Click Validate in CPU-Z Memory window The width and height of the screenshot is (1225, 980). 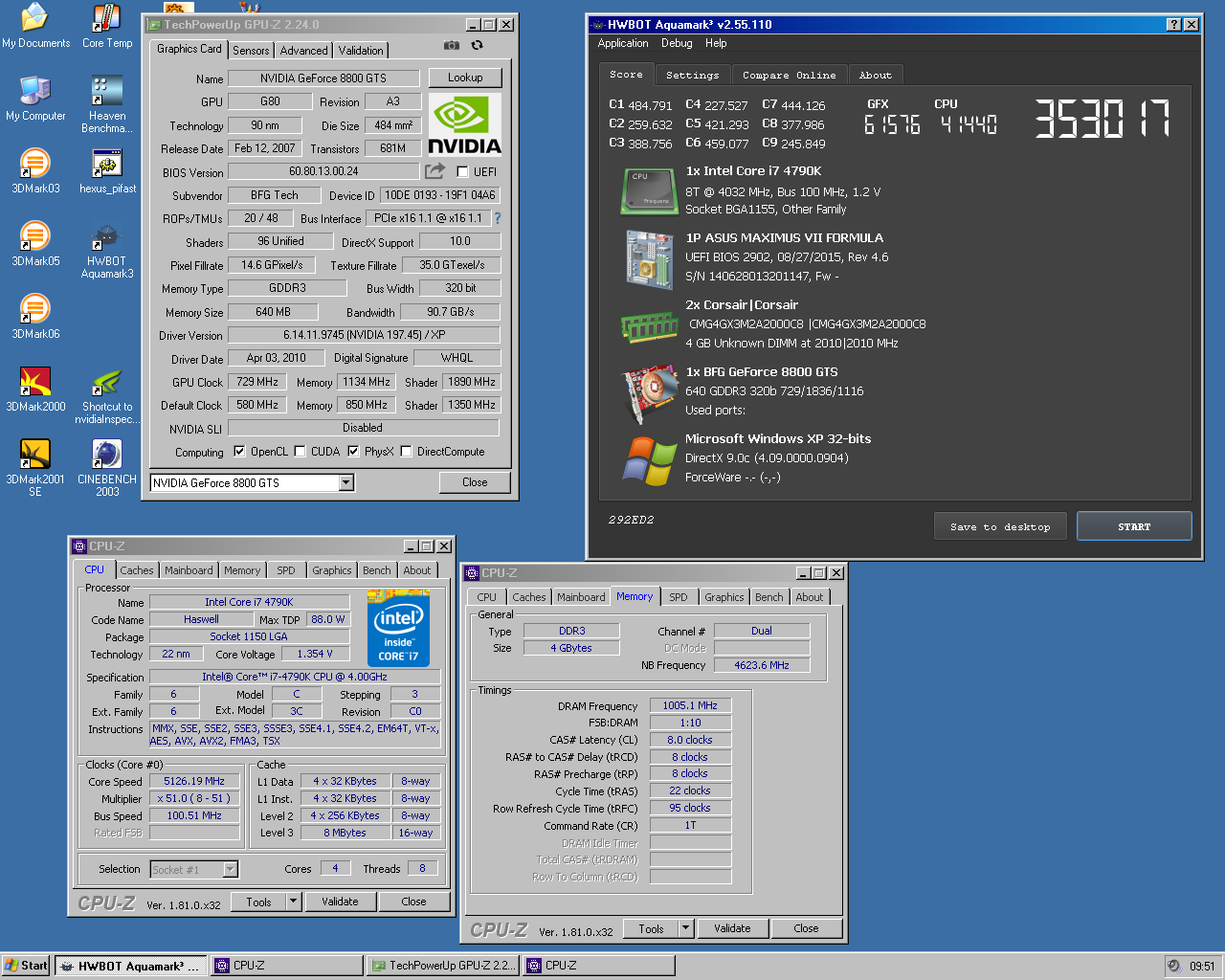point(732,928)
